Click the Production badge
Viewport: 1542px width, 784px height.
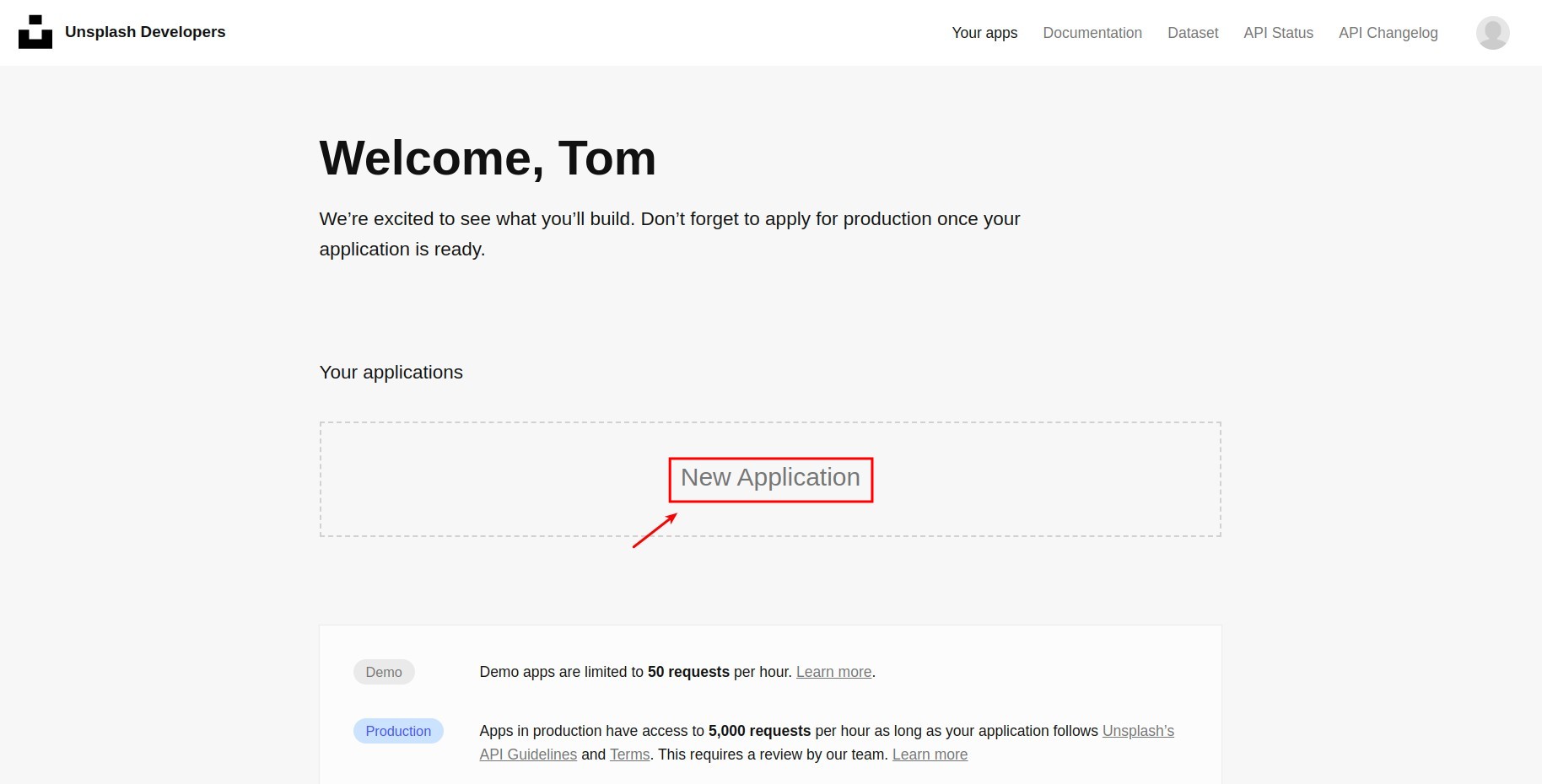click(x=398, y=731)
